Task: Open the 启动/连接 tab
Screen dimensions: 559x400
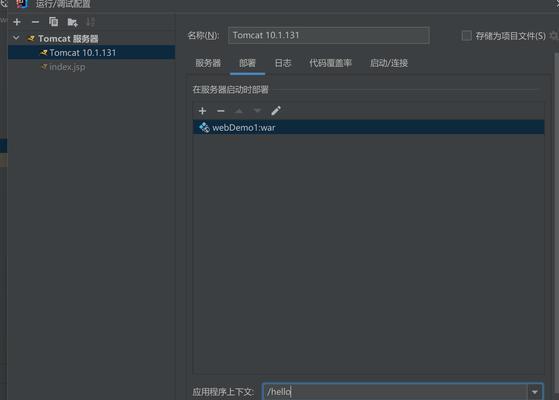Action: point(389,63)
